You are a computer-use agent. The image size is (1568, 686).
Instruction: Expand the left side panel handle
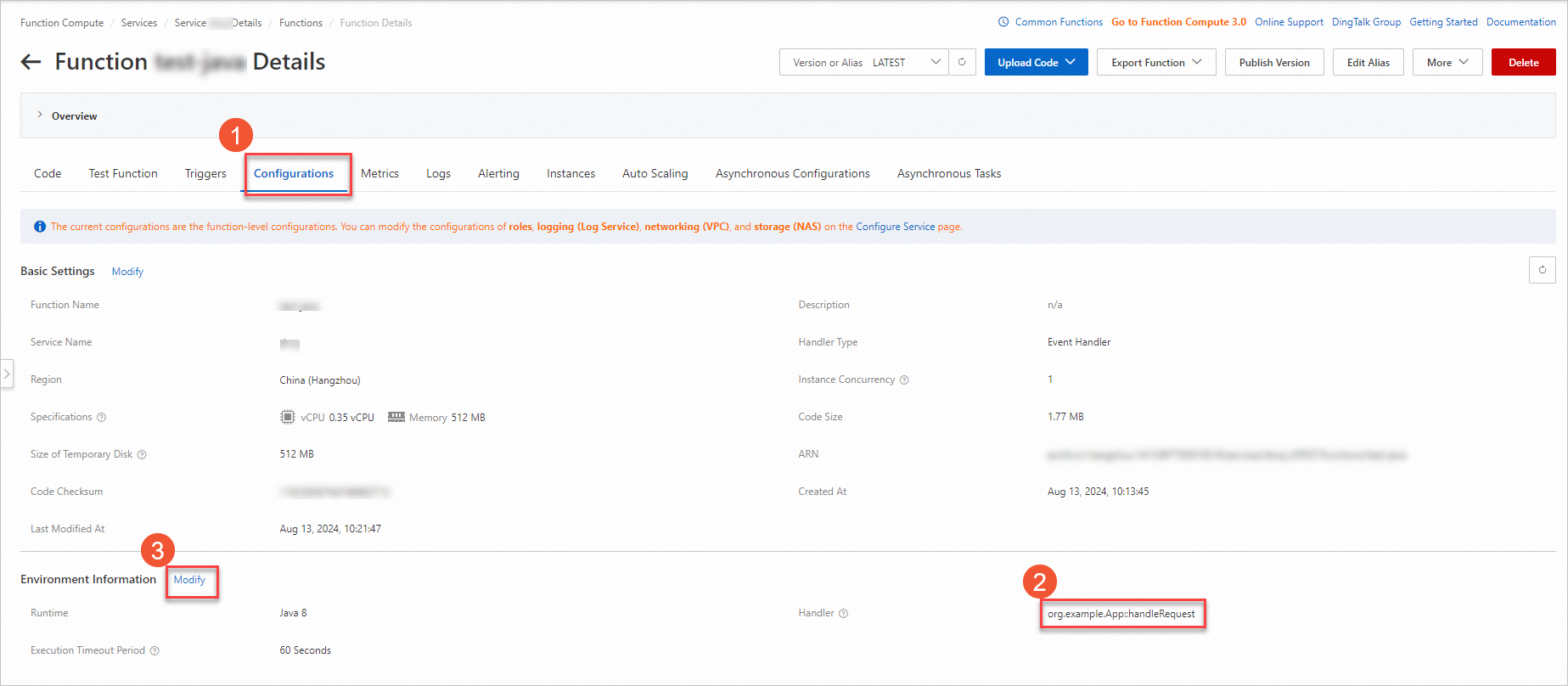pyautogui.click(x=7, y=374)
